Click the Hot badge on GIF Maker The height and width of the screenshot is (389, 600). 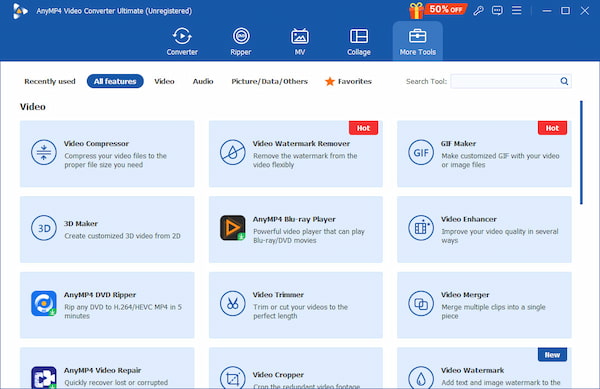552,128
